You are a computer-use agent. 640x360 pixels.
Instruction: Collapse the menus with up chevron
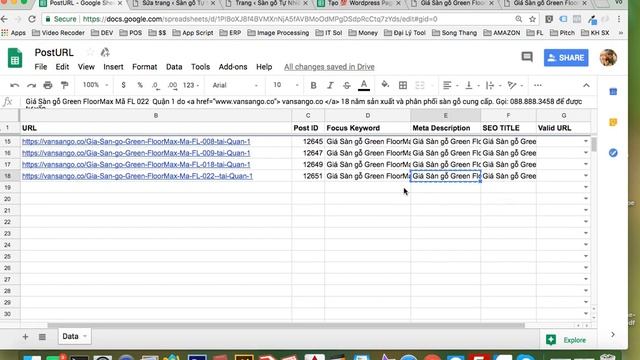(587, 85)
